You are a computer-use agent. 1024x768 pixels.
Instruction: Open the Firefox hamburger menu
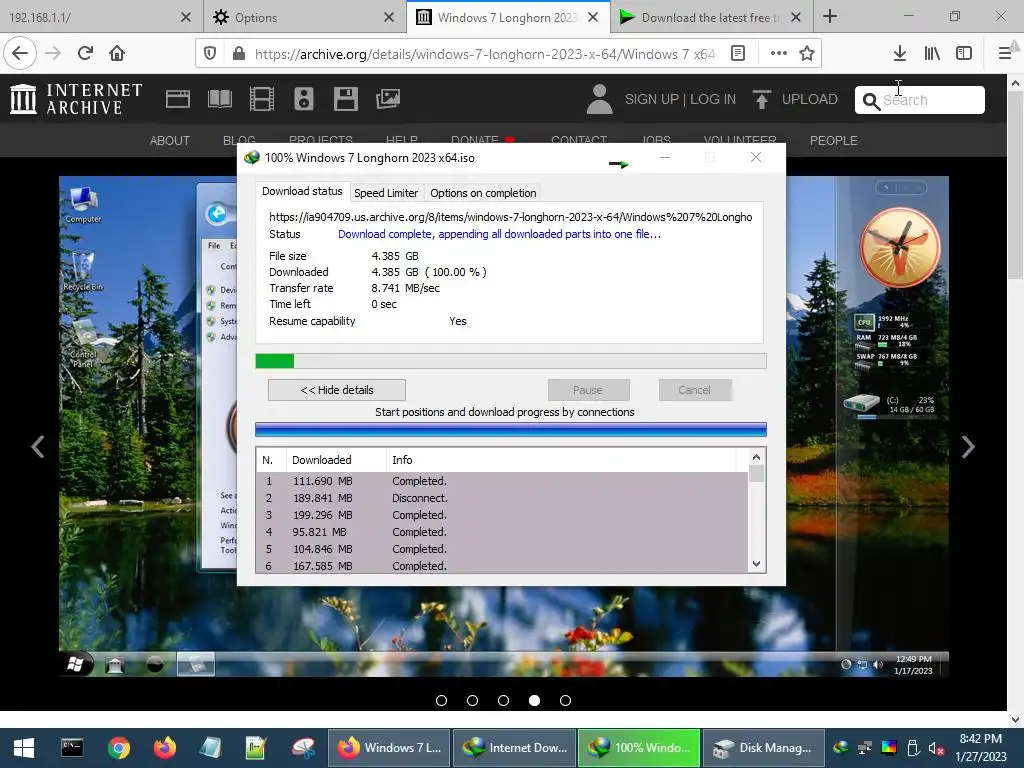pos(1005,54)
